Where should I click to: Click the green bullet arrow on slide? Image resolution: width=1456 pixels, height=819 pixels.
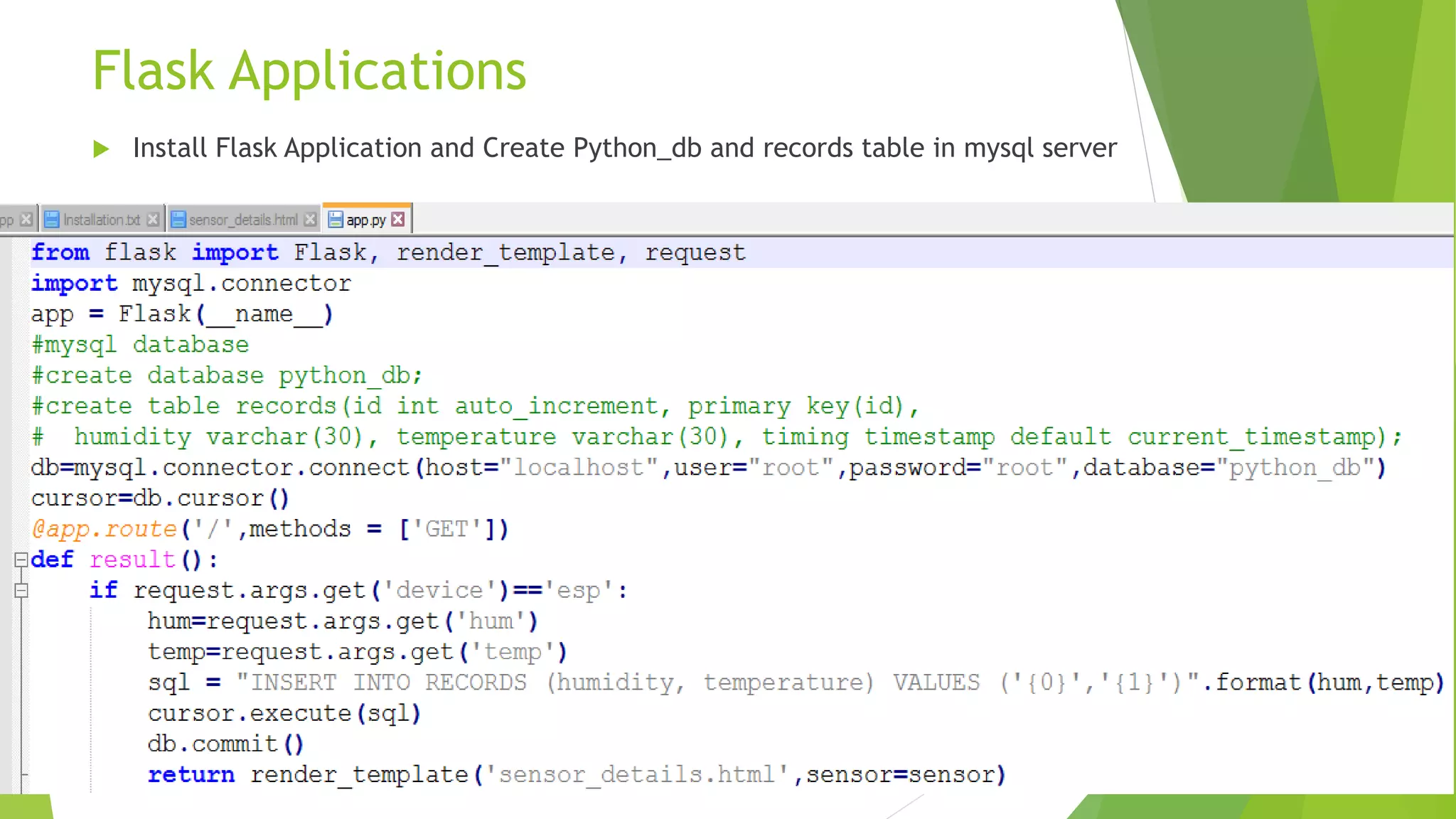101,149
